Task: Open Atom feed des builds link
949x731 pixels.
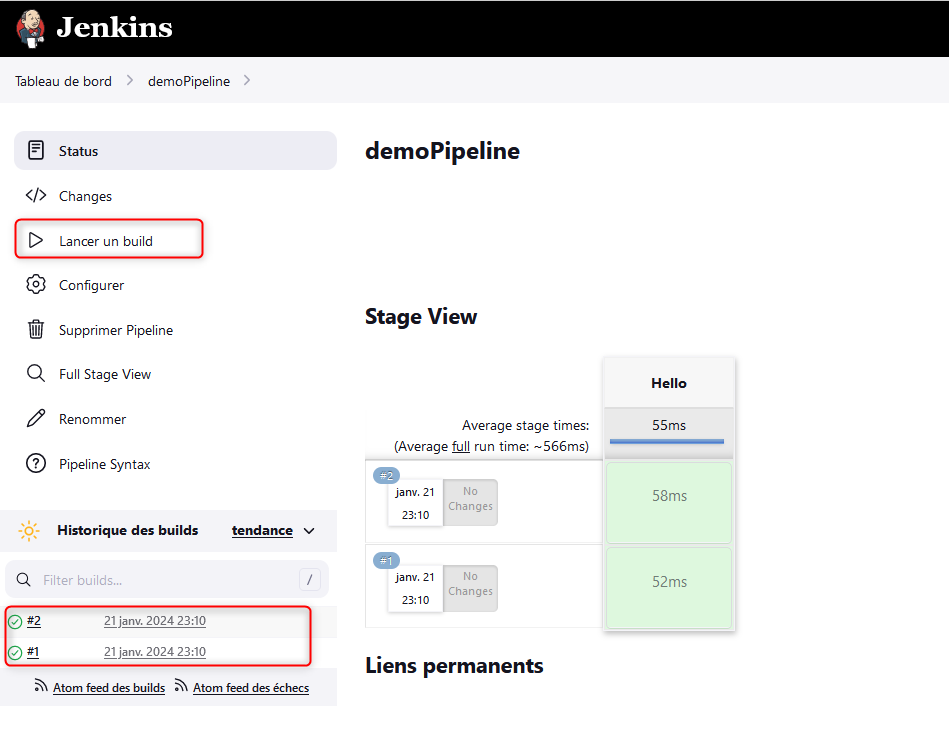Action: pos(109,687)
